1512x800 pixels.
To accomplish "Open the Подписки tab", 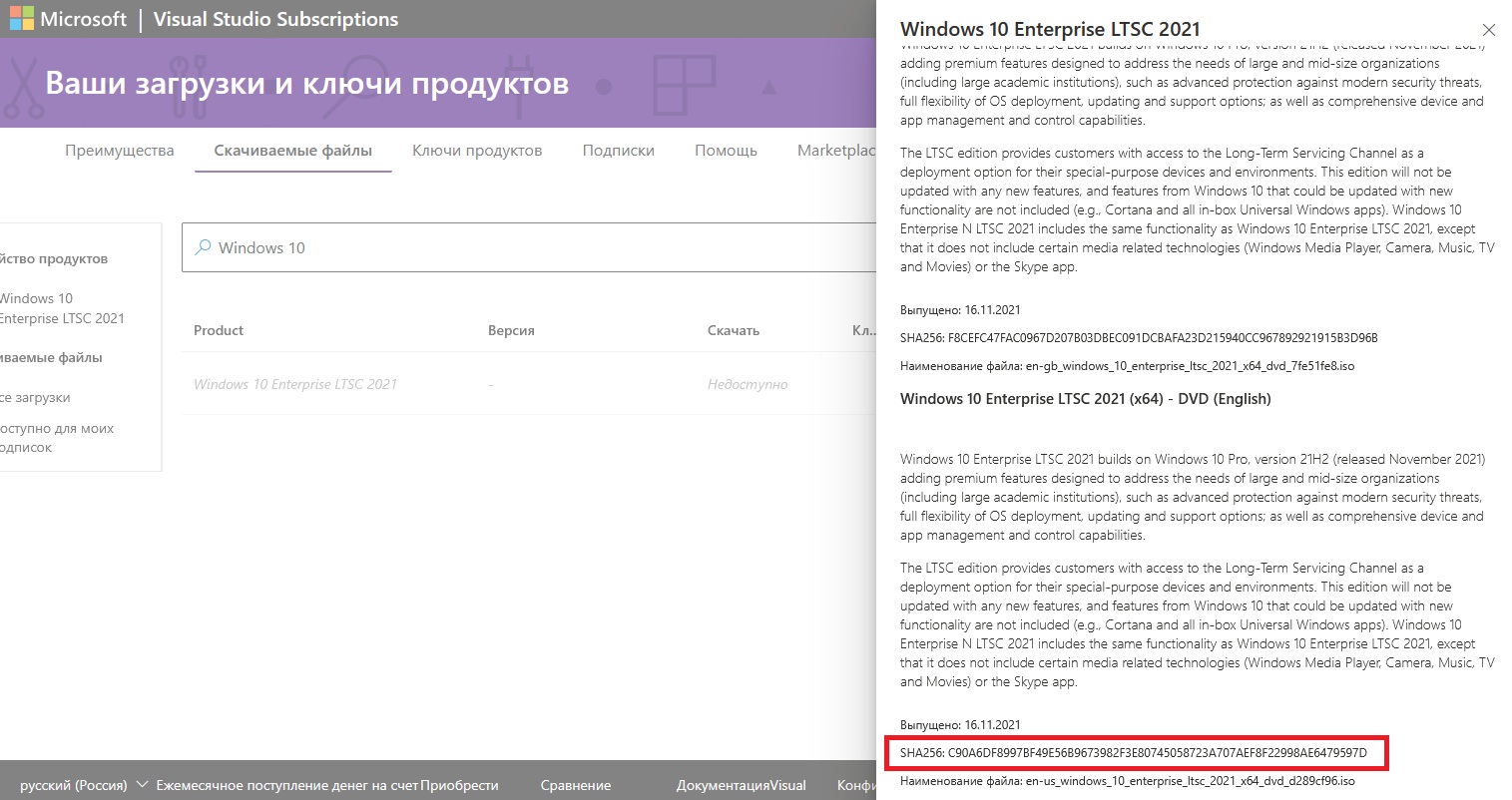I will (618, 151).
